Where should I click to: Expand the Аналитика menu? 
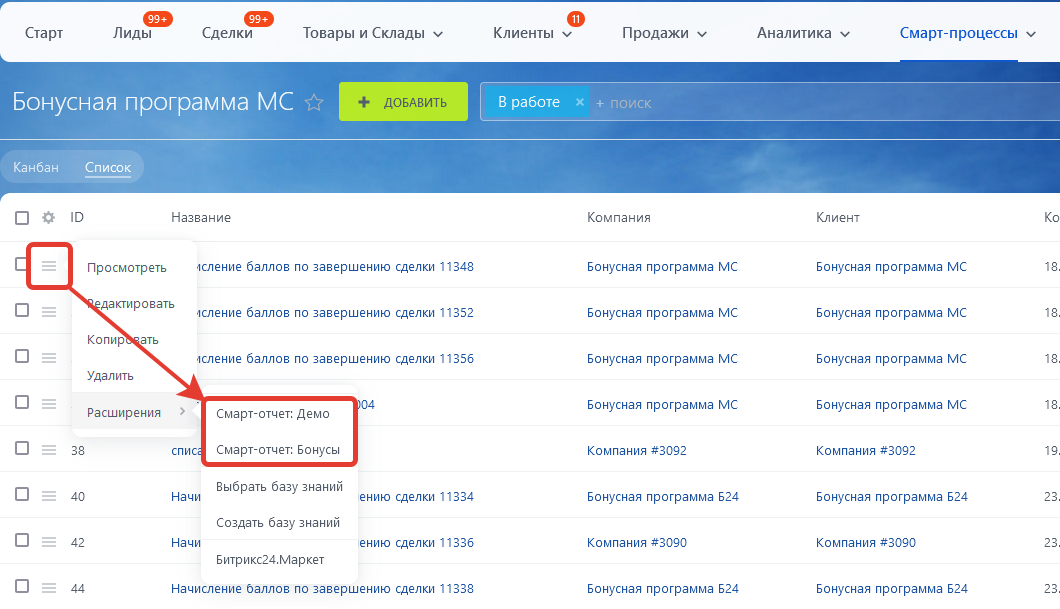(x=803, y=33)
